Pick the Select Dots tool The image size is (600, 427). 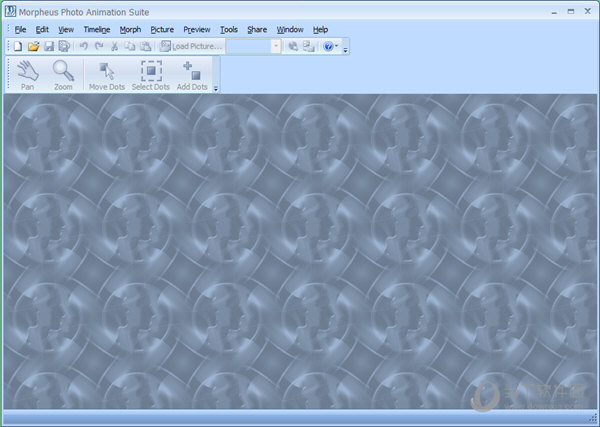[x=150, y=74]
